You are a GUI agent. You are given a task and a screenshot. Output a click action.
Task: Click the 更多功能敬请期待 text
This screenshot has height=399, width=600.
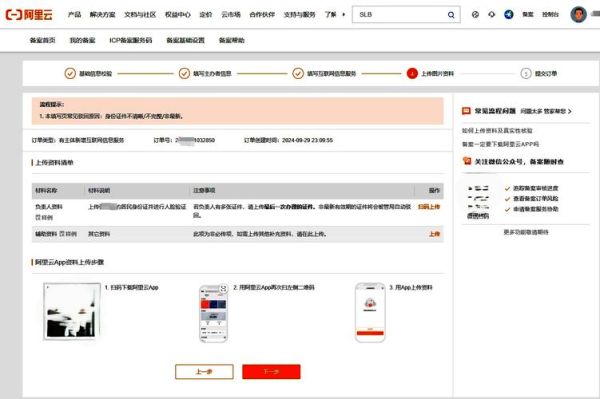point(526,232)
